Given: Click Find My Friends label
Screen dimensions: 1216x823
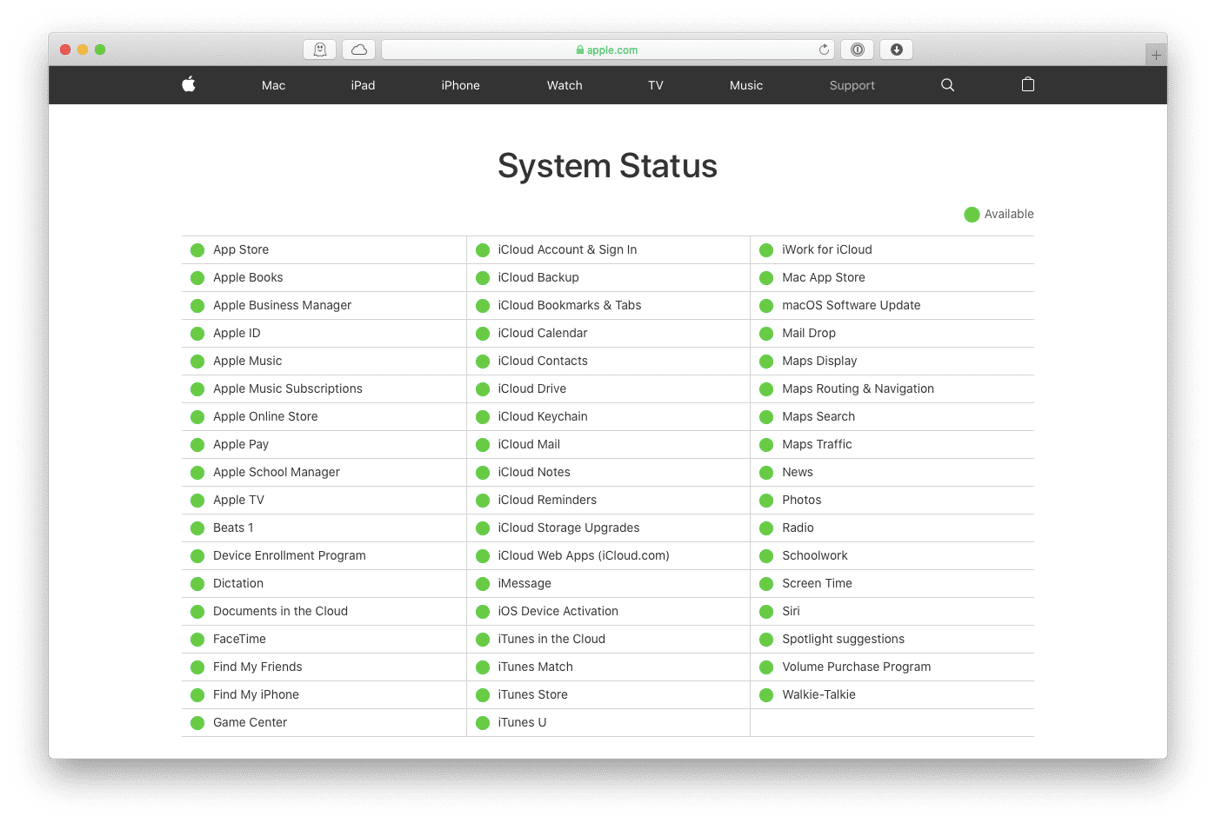Looking at the screenshot, I should 257,667.
